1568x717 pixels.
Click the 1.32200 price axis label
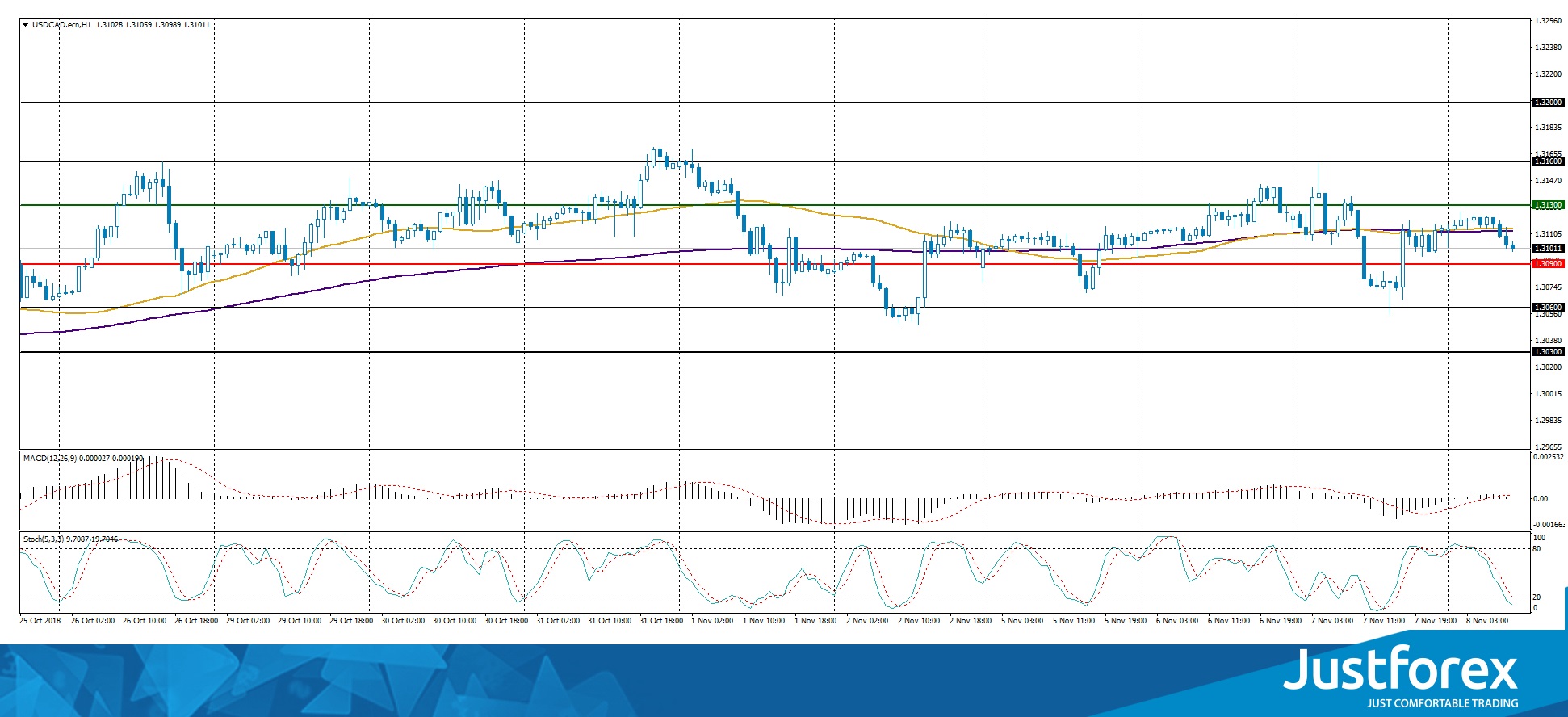[1548, 74]
